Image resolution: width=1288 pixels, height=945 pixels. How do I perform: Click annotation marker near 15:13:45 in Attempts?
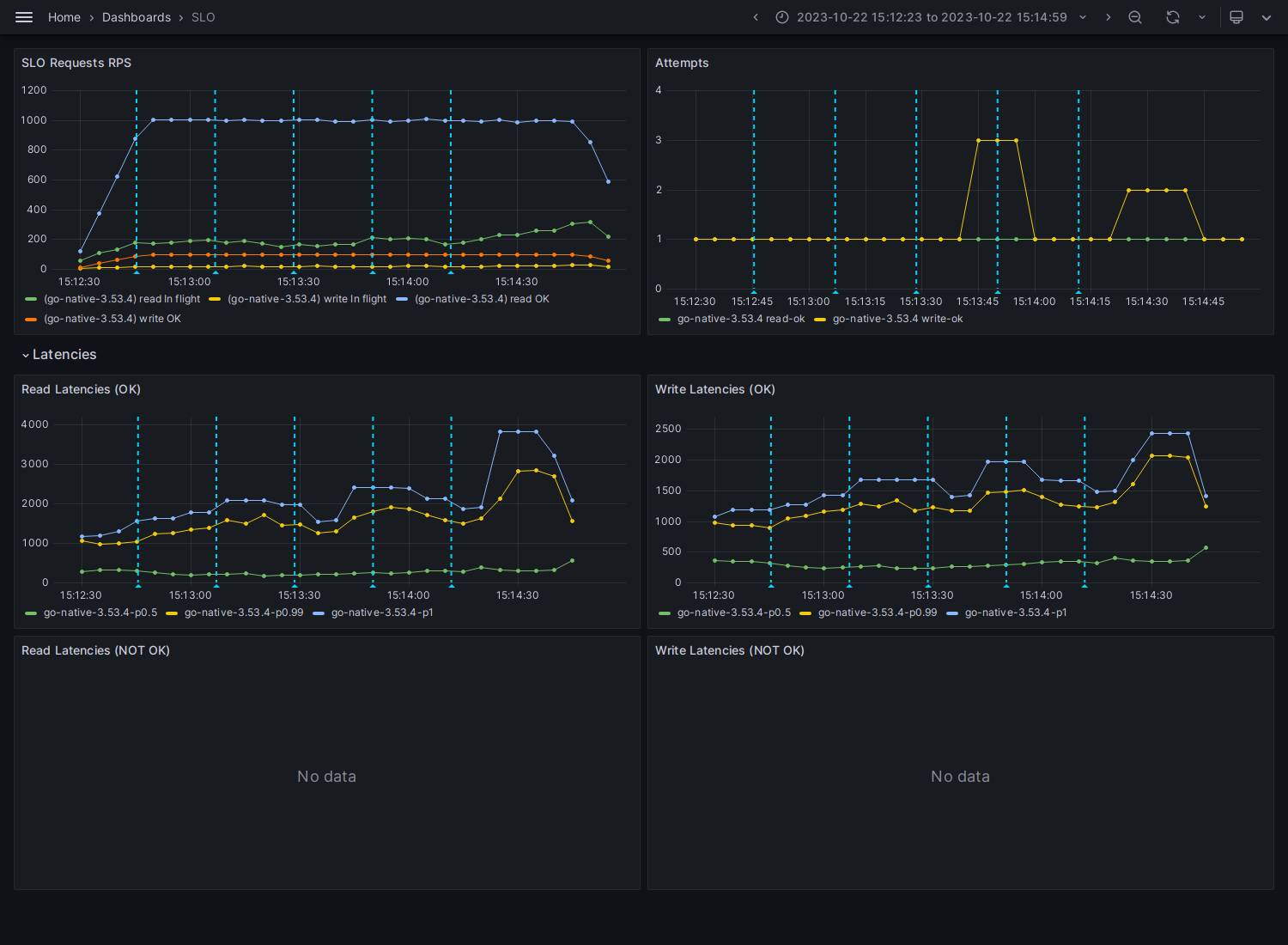[997, 291]
